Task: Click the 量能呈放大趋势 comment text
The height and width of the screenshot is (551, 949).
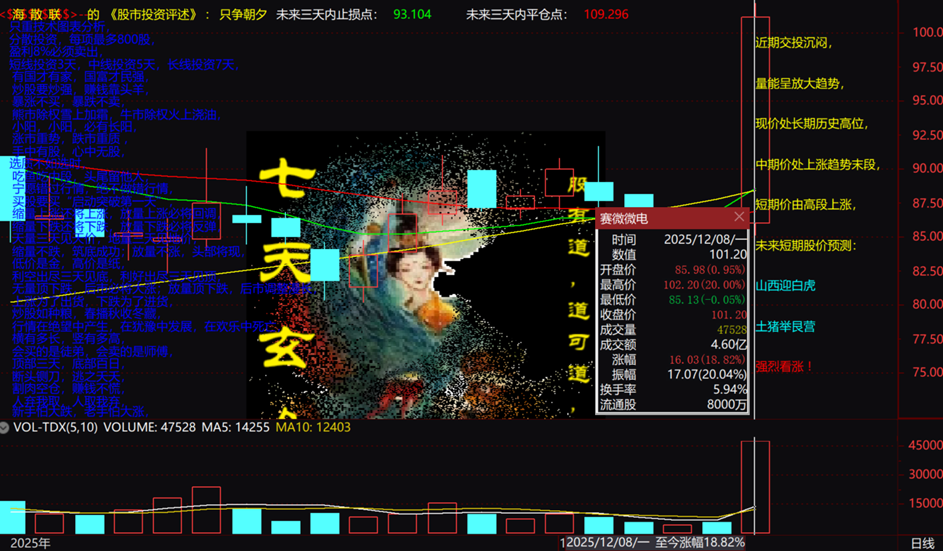Action: pos(800,84)
